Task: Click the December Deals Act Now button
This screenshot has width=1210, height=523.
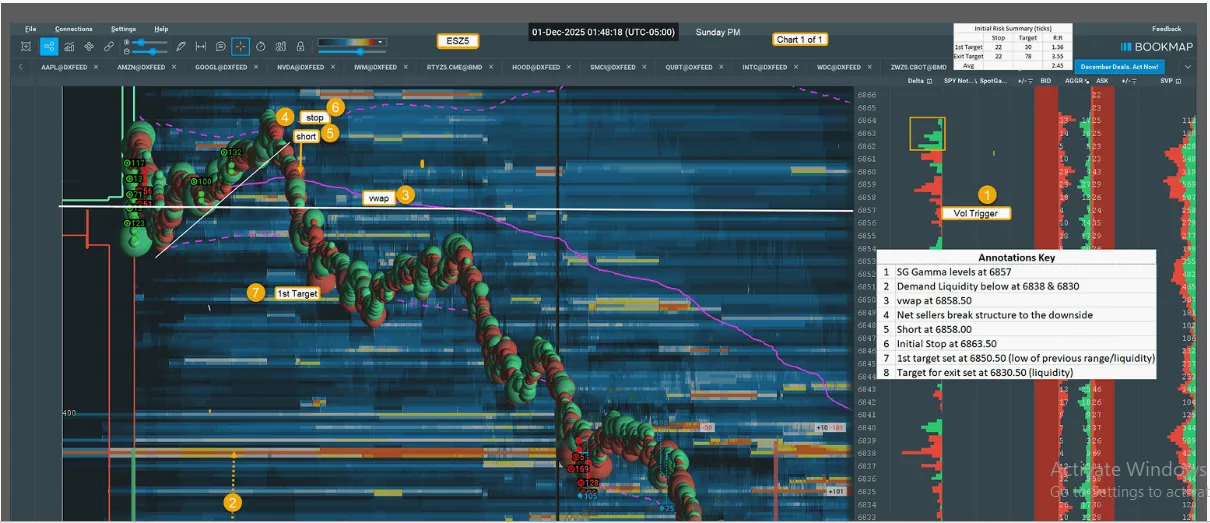Action: [x=1119, y=67]
